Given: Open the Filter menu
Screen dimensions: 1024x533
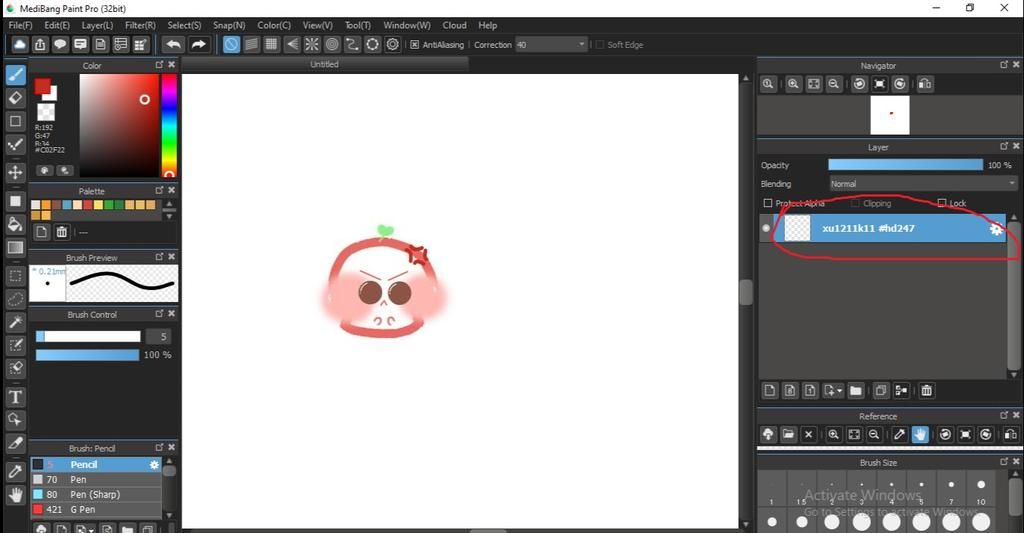Looking at the screenshot, I should click(140, 25).
